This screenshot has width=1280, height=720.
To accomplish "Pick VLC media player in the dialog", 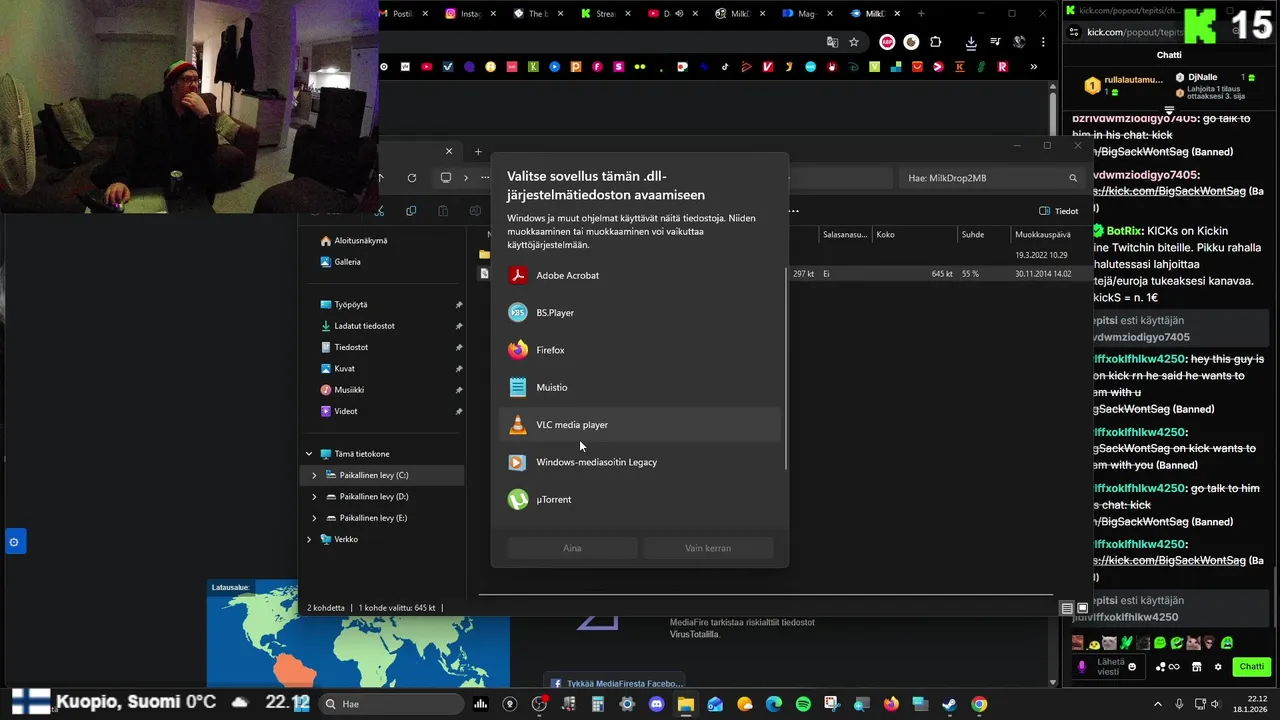I will (x=640, y=425).
